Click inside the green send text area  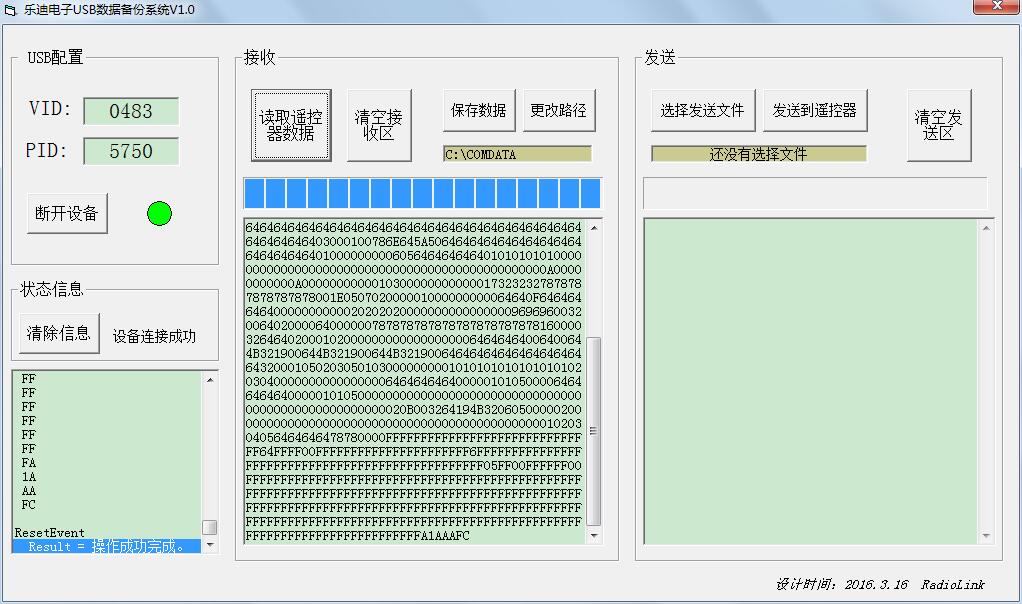coord(811,381)
